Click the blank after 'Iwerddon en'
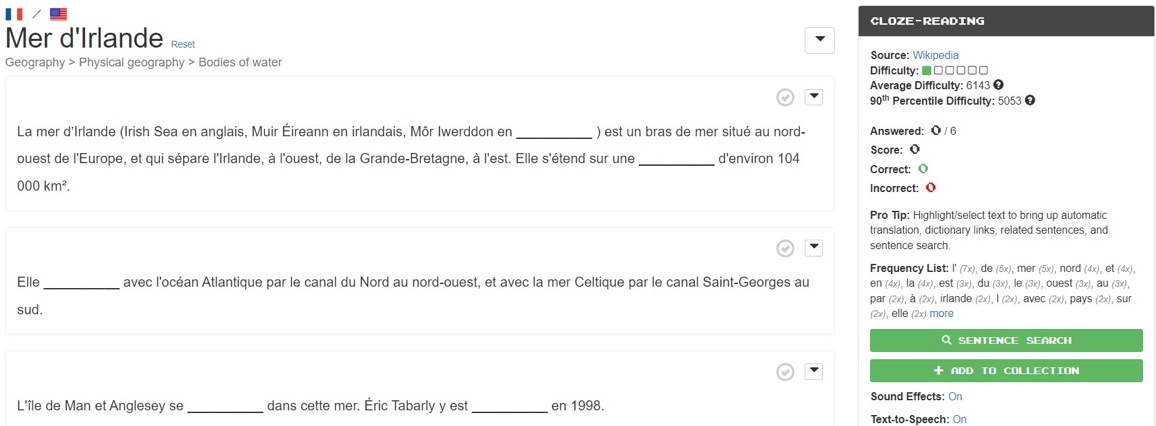Image resolution: width=1156 pixels, height=426 pixels. click(x=554, y=133)
